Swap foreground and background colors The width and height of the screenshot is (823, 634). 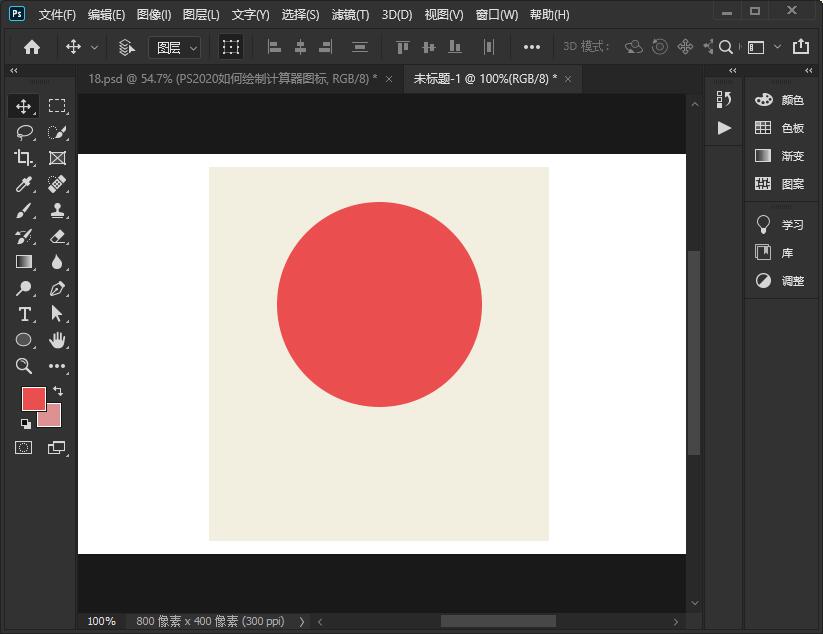coord(58,391)
